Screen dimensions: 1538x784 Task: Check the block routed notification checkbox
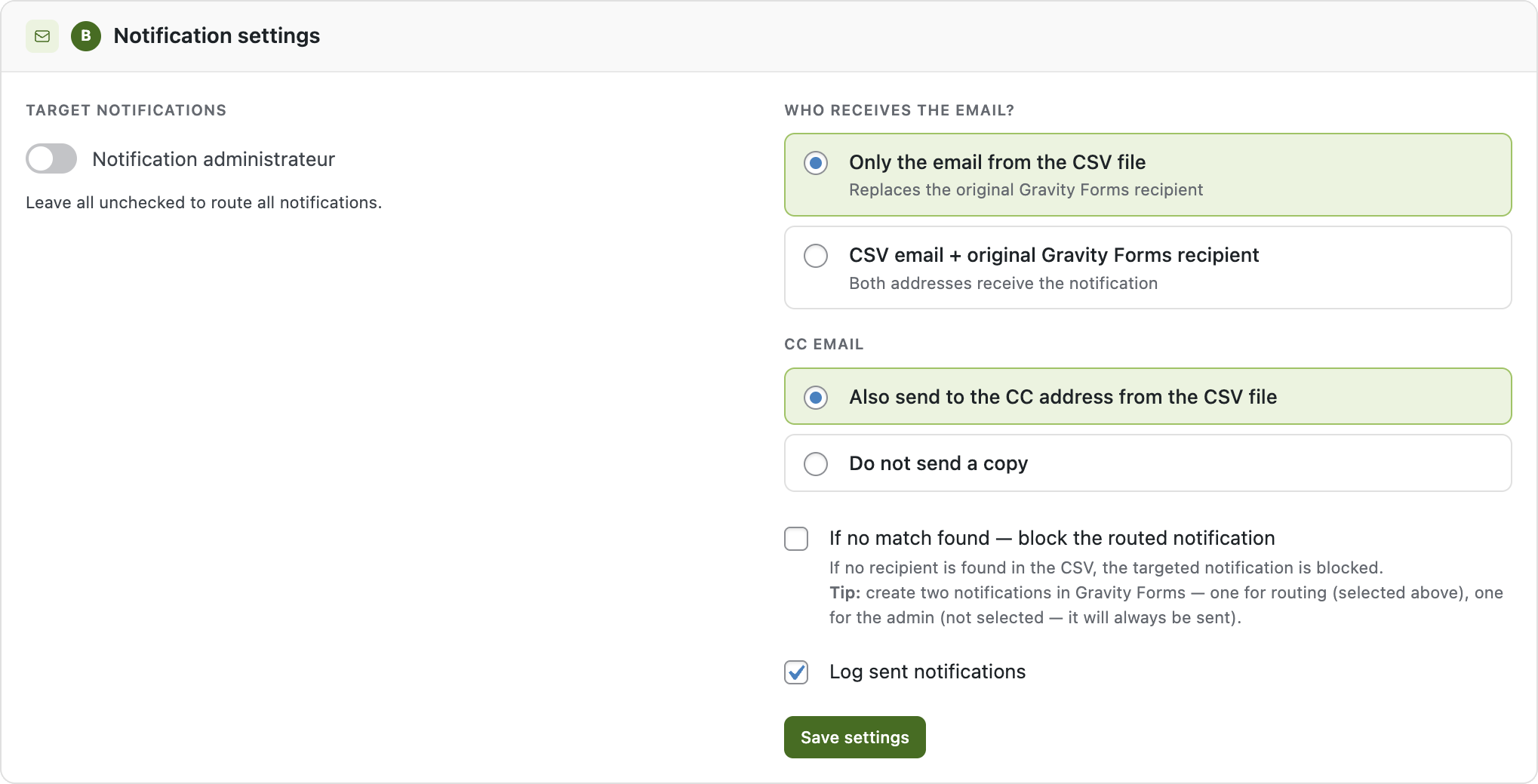coord(796,539)
